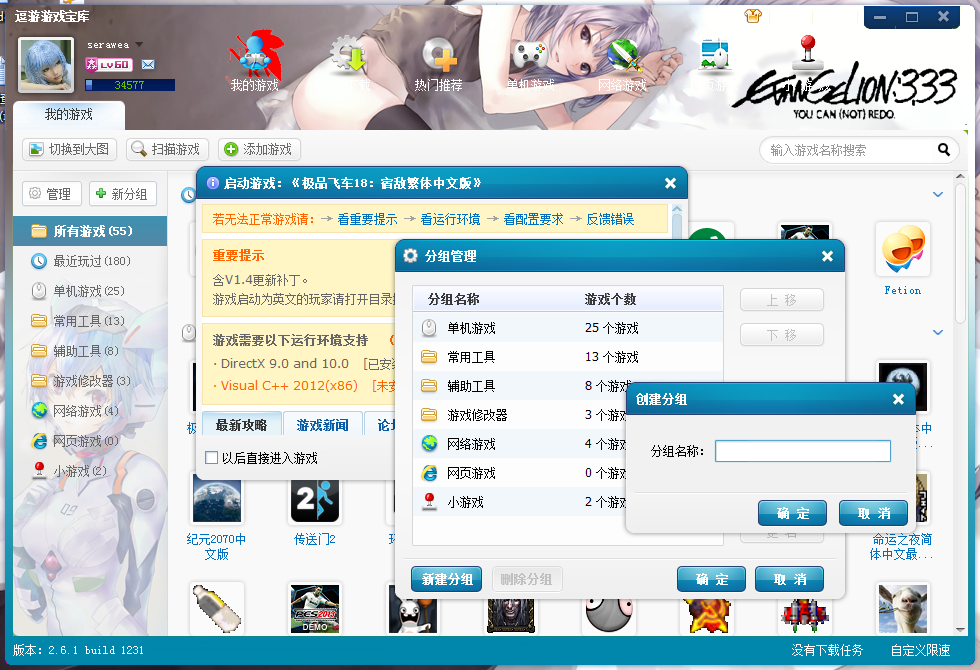Select 常用工具 row in 分组管理 list
The image size is (980, 670).
click(x=568, y=357)
